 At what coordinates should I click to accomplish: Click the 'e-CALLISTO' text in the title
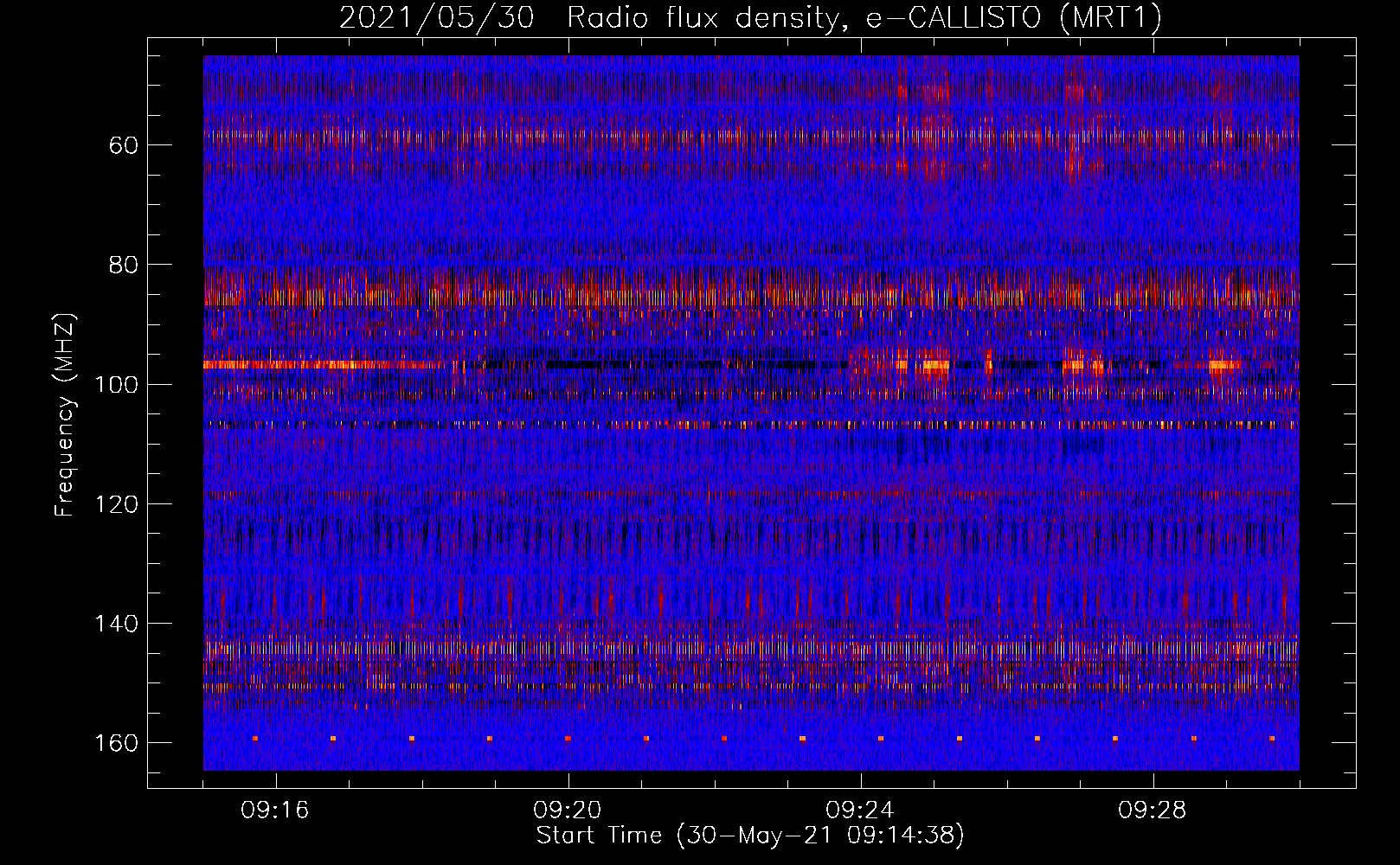pyautogui.click(x=954, y=18)
